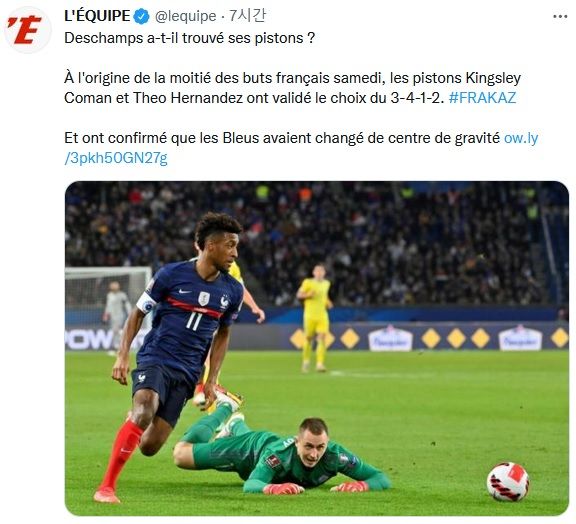Click the football in the photo
Viewport: 576px width, 524px height.
pos(508,481)
